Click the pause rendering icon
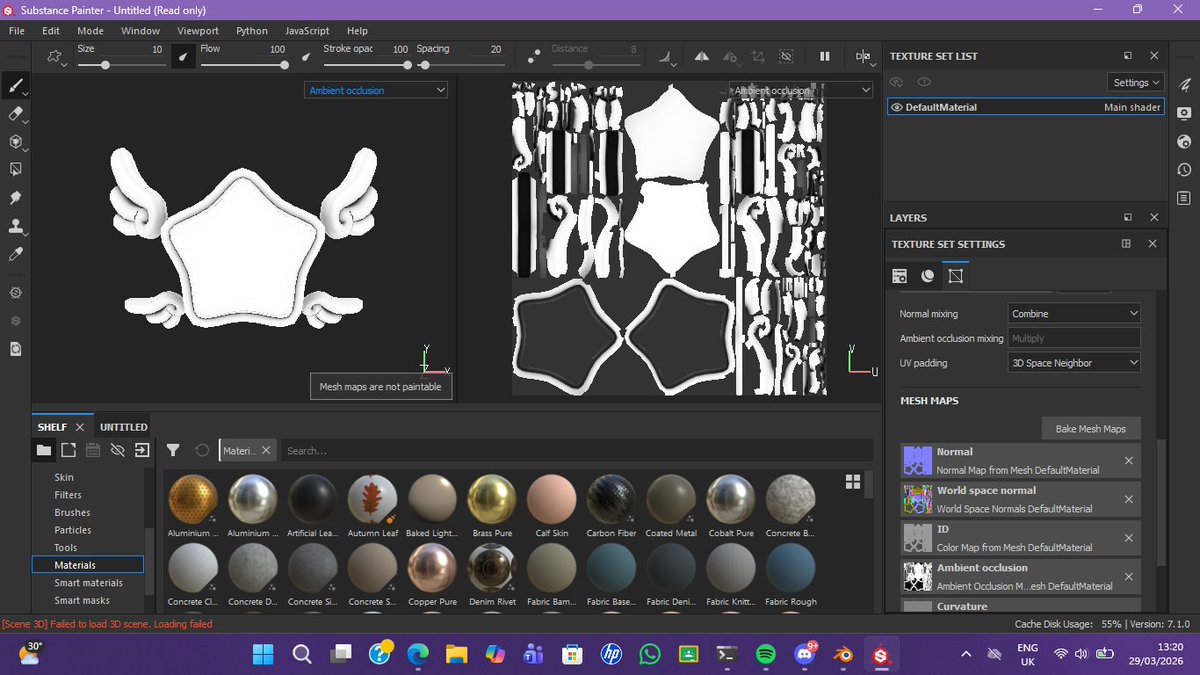 pyautogui.click(x=824, y=57)
